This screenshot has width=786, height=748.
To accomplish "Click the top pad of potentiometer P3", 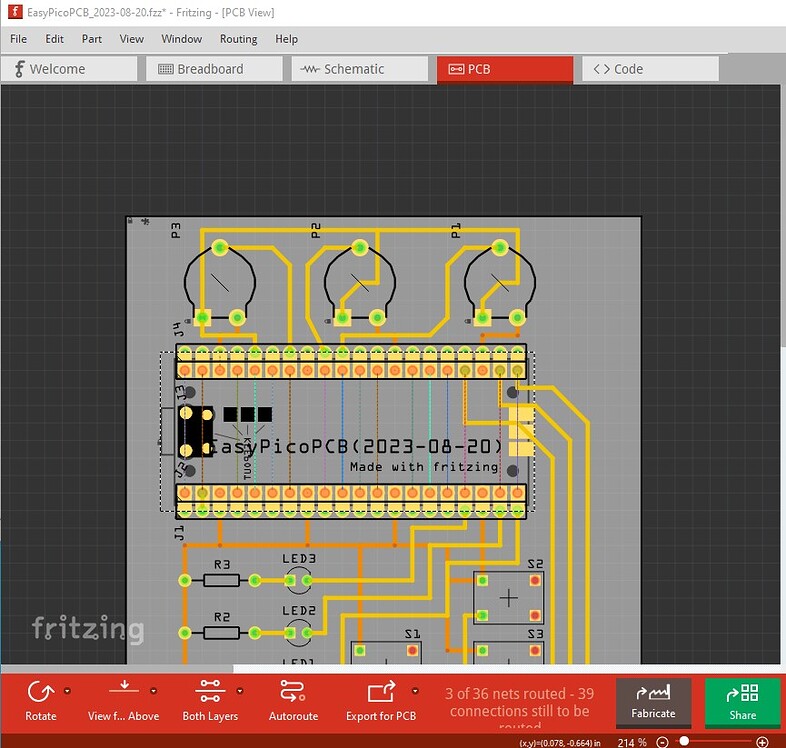I will pyautogui.click(x=220, y=247).
